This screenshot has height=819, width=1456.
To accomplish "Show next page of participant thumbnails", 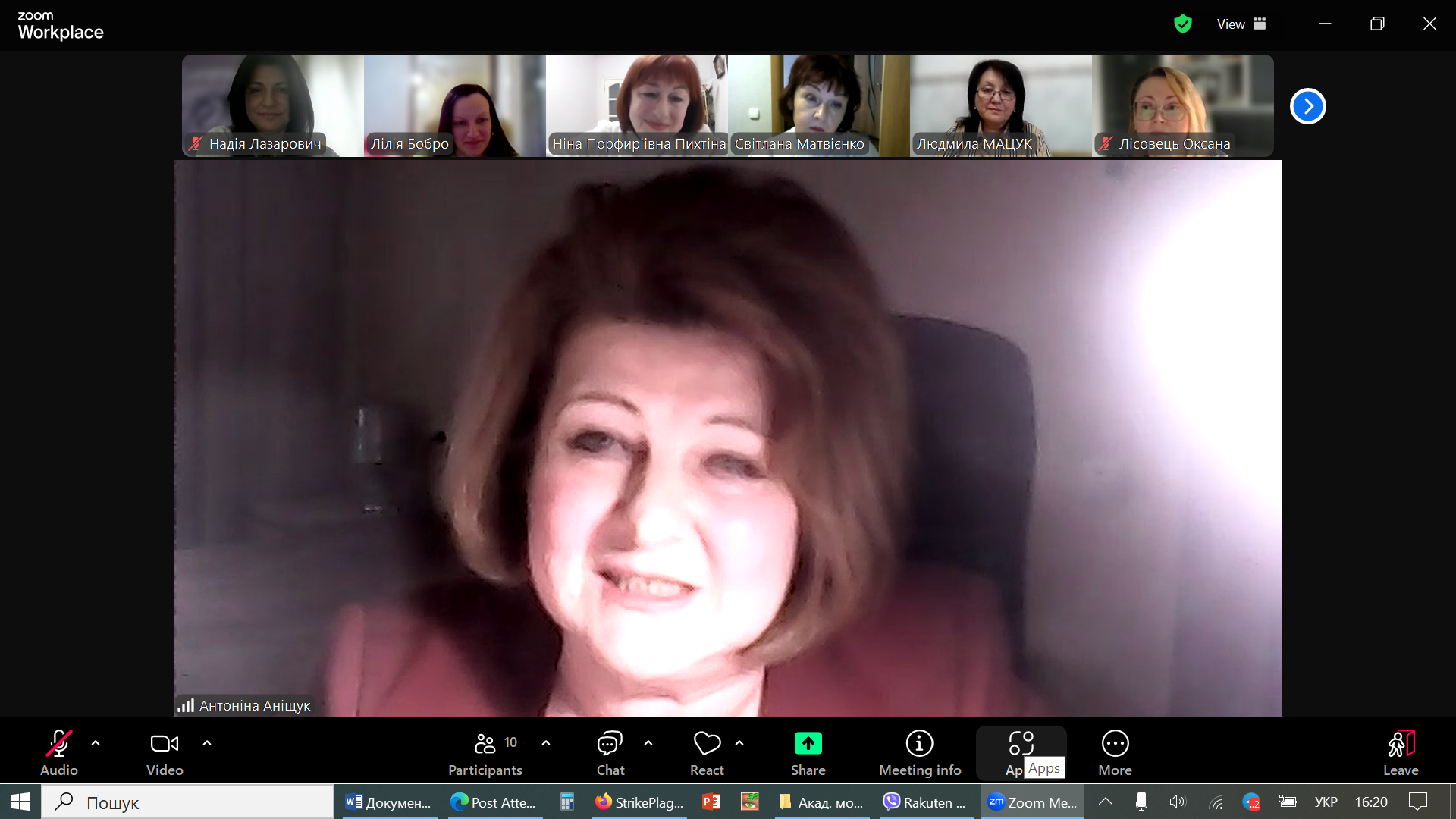I will pos(1307,106).
